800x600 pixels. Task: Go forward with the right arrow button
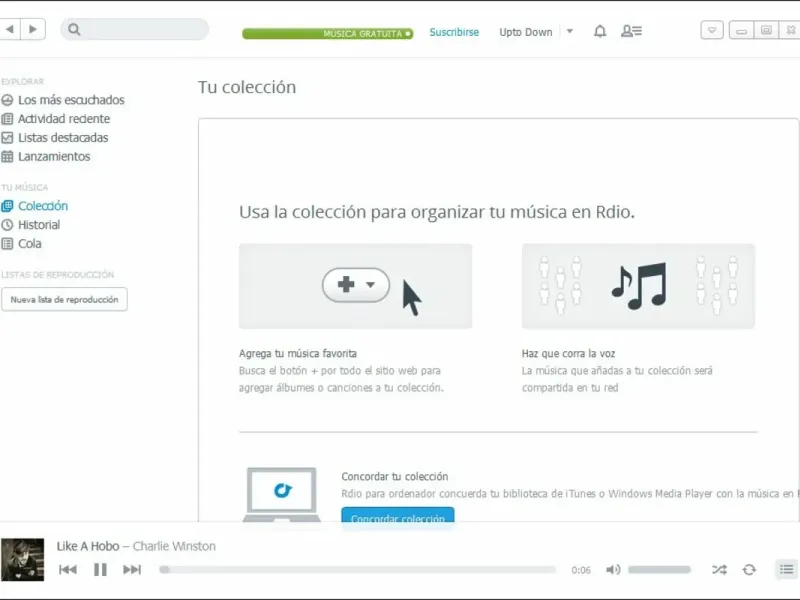(x=33, y=29)
